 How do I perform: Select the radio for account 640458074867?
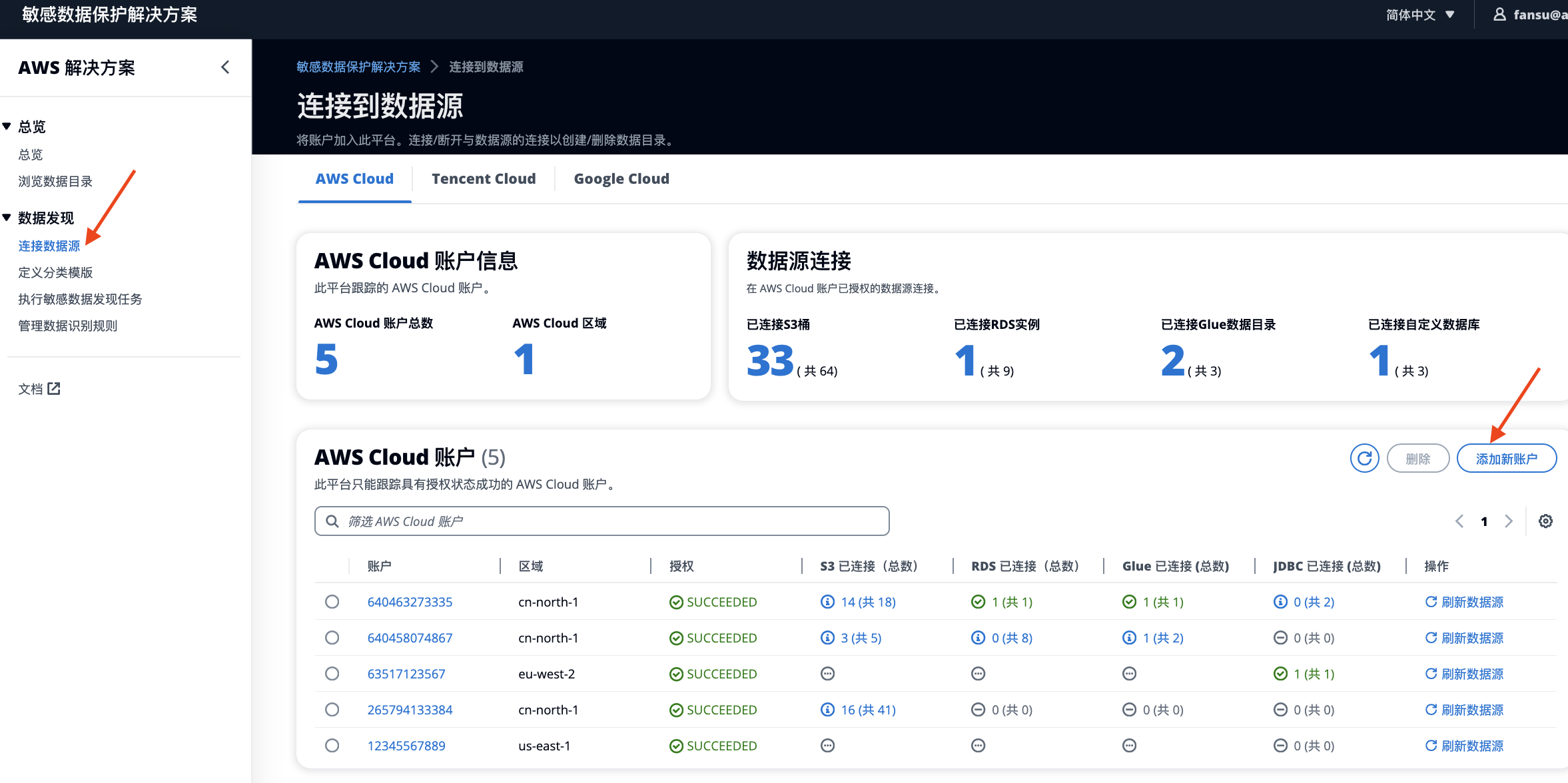pyautogui.click(x=332, y=638)
